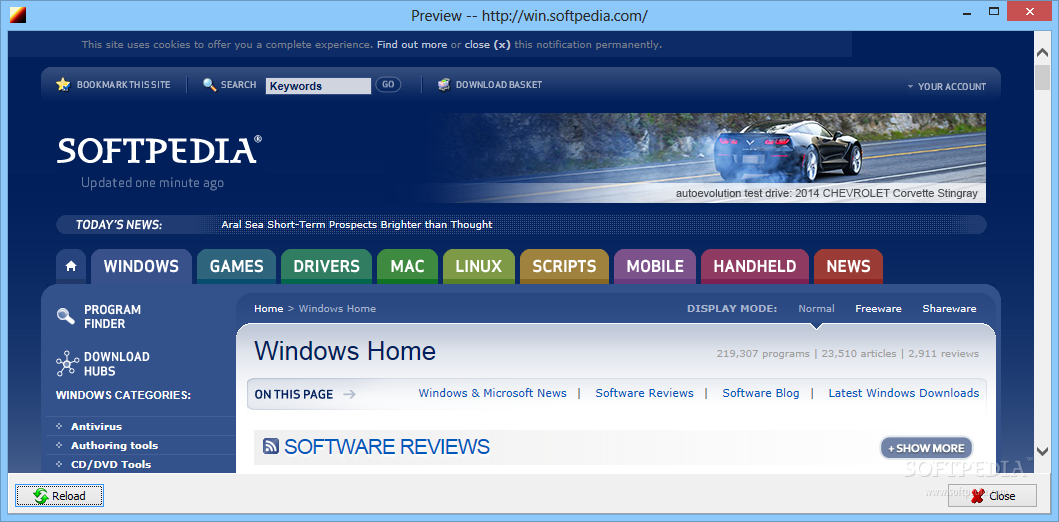Image resolution: width=1059 pixels, height=522 pixels.
Task: Click the Program Finder magnifier icon
Action: (x=66, y=316)
